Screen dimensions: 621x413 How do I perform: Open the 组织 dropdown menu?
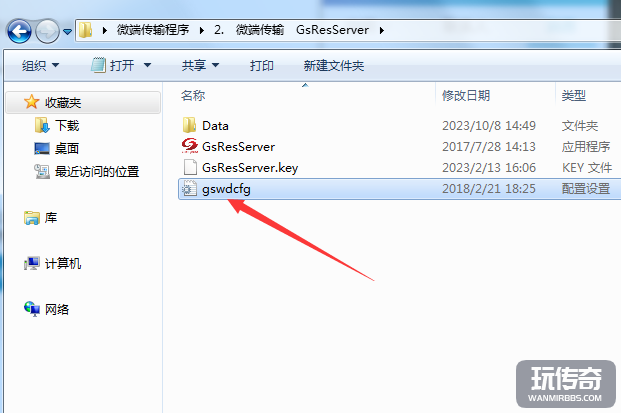[40, 65]
